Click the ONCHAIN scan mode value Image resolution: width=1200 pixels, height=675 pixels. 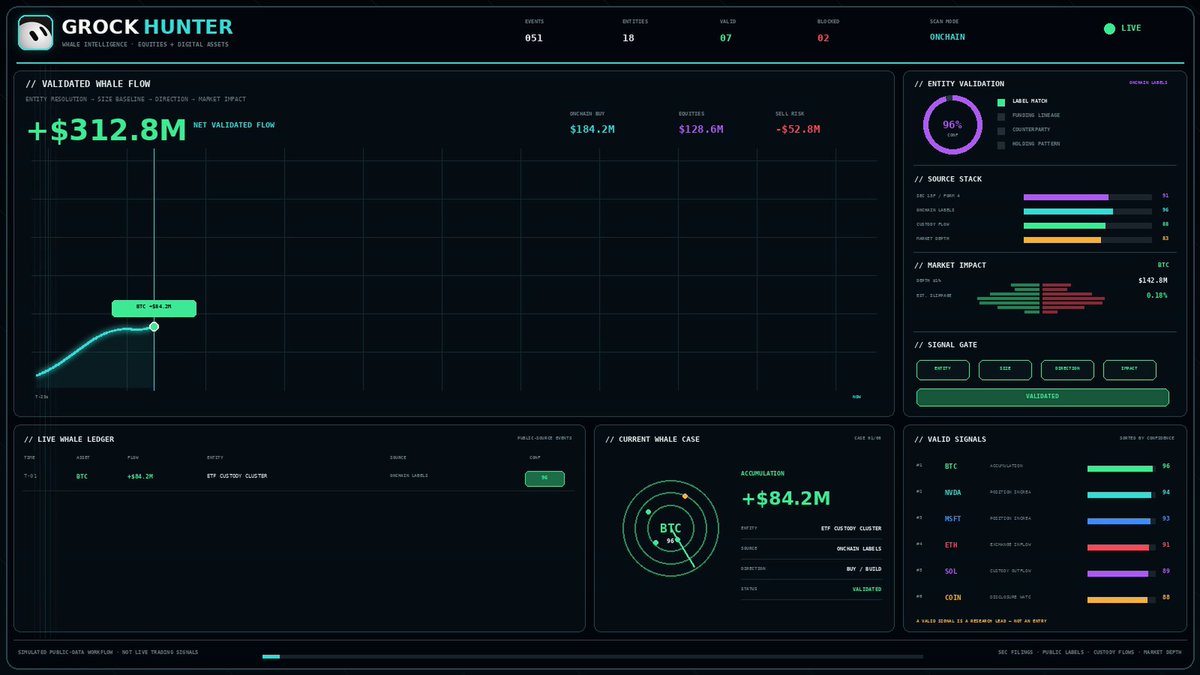pos(947,38)
